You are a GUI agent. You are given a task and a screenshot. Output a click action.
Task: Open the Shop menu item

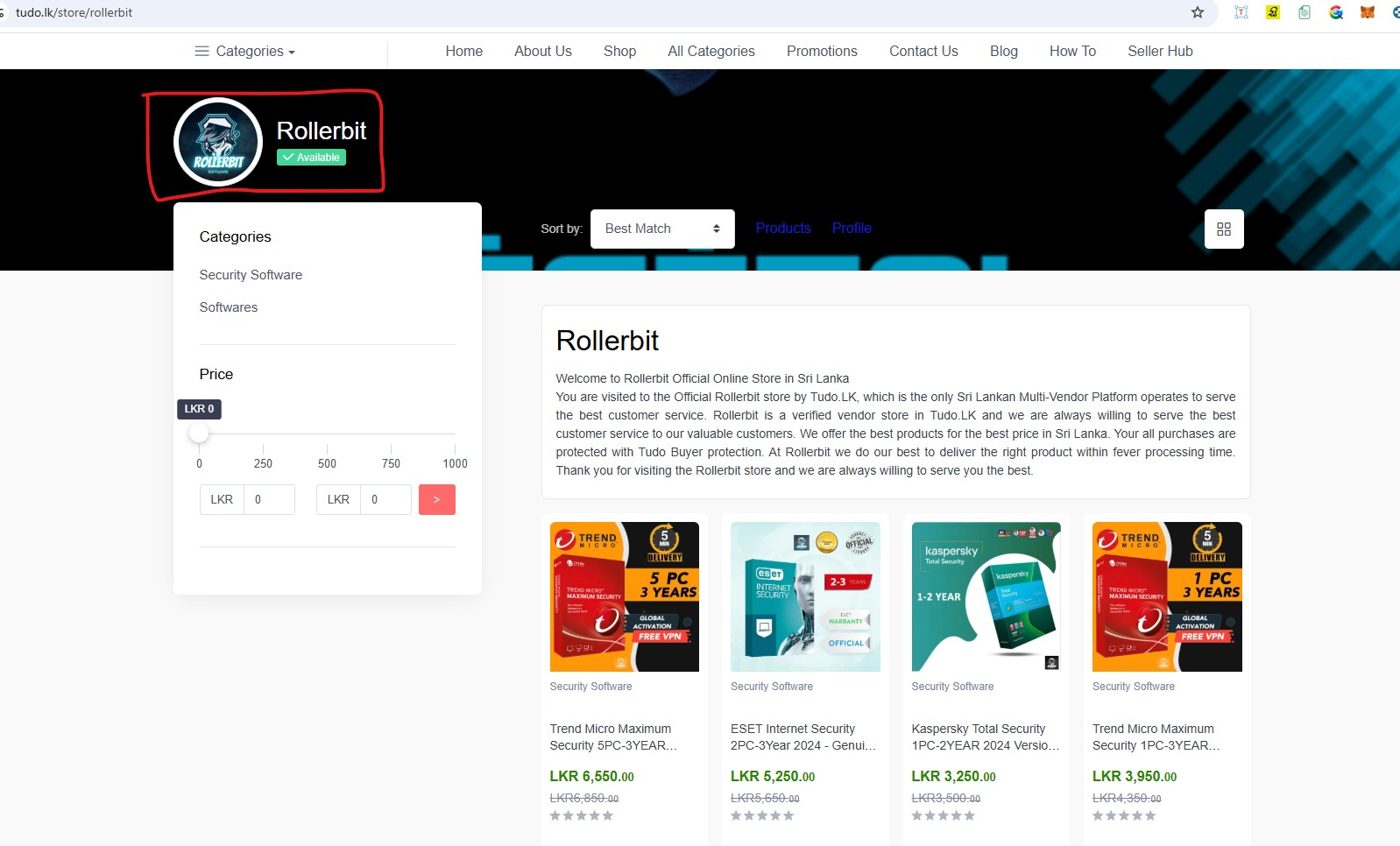(620, 51)
